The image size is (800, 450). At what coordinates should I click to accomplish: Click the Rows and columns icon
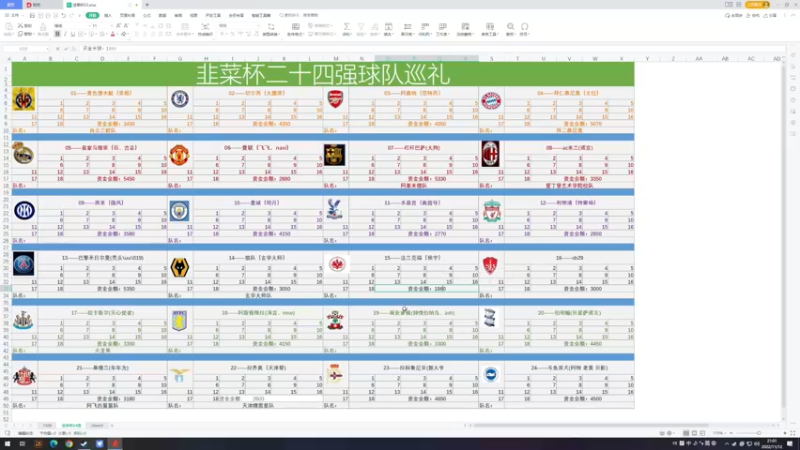point(425,27)
